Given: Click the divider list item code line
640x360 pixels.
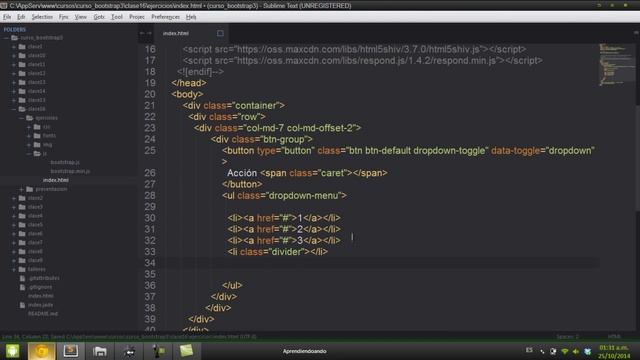Looking at the screenshot, I should [x=278, y=252].
